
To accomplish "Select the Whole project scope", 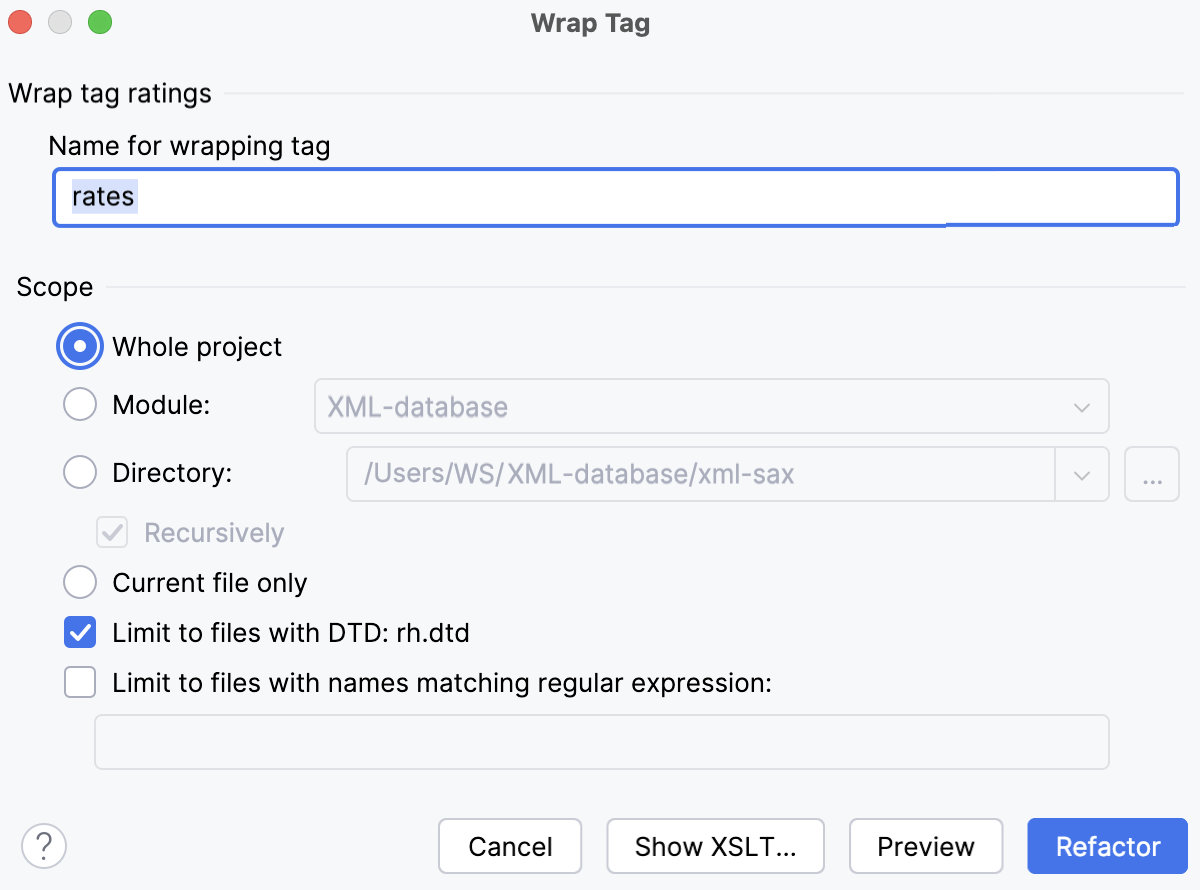I will pos(79,345).
